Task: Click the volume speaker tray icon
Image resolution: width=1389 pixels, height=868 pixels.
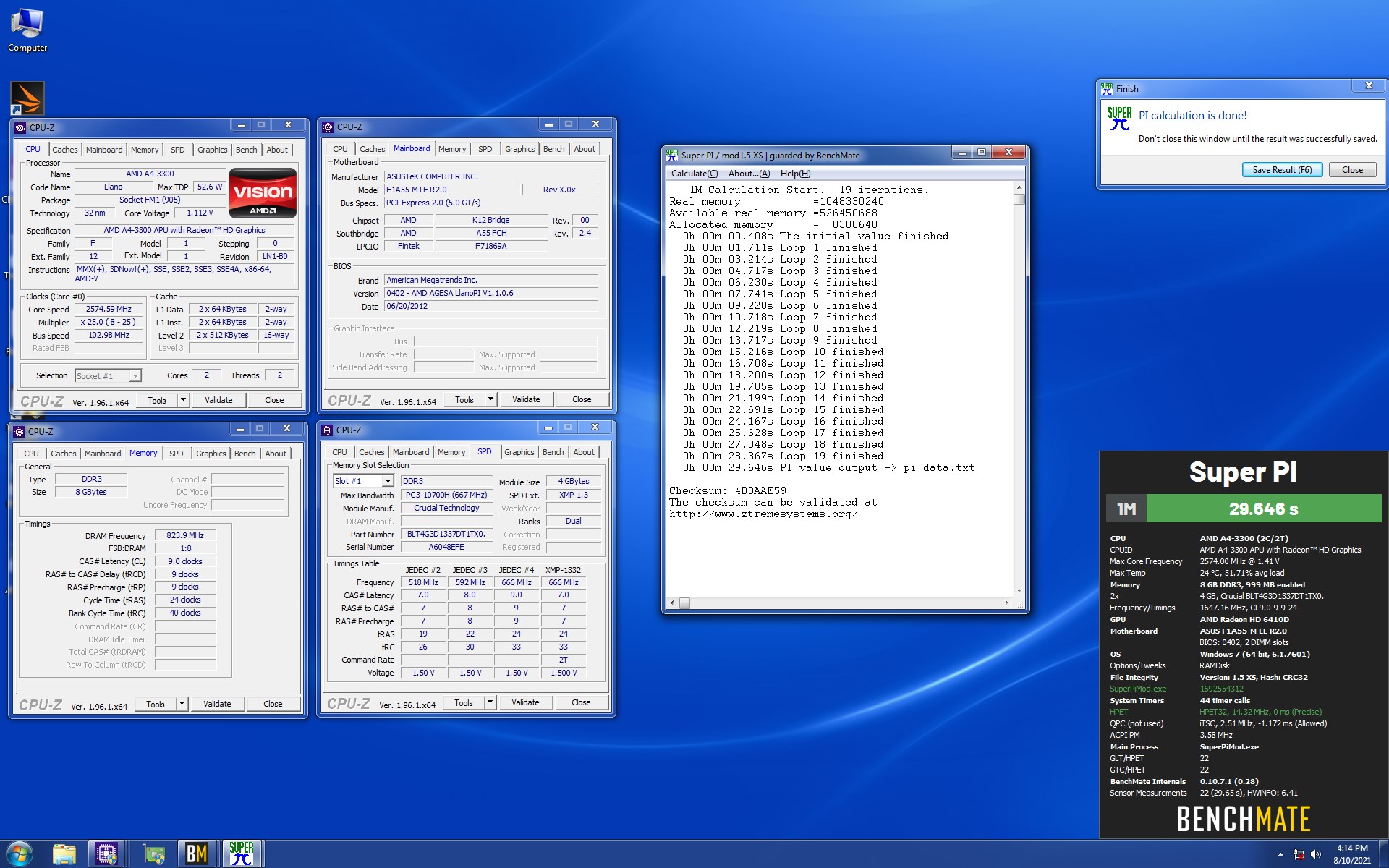Action: (1315, 854)
